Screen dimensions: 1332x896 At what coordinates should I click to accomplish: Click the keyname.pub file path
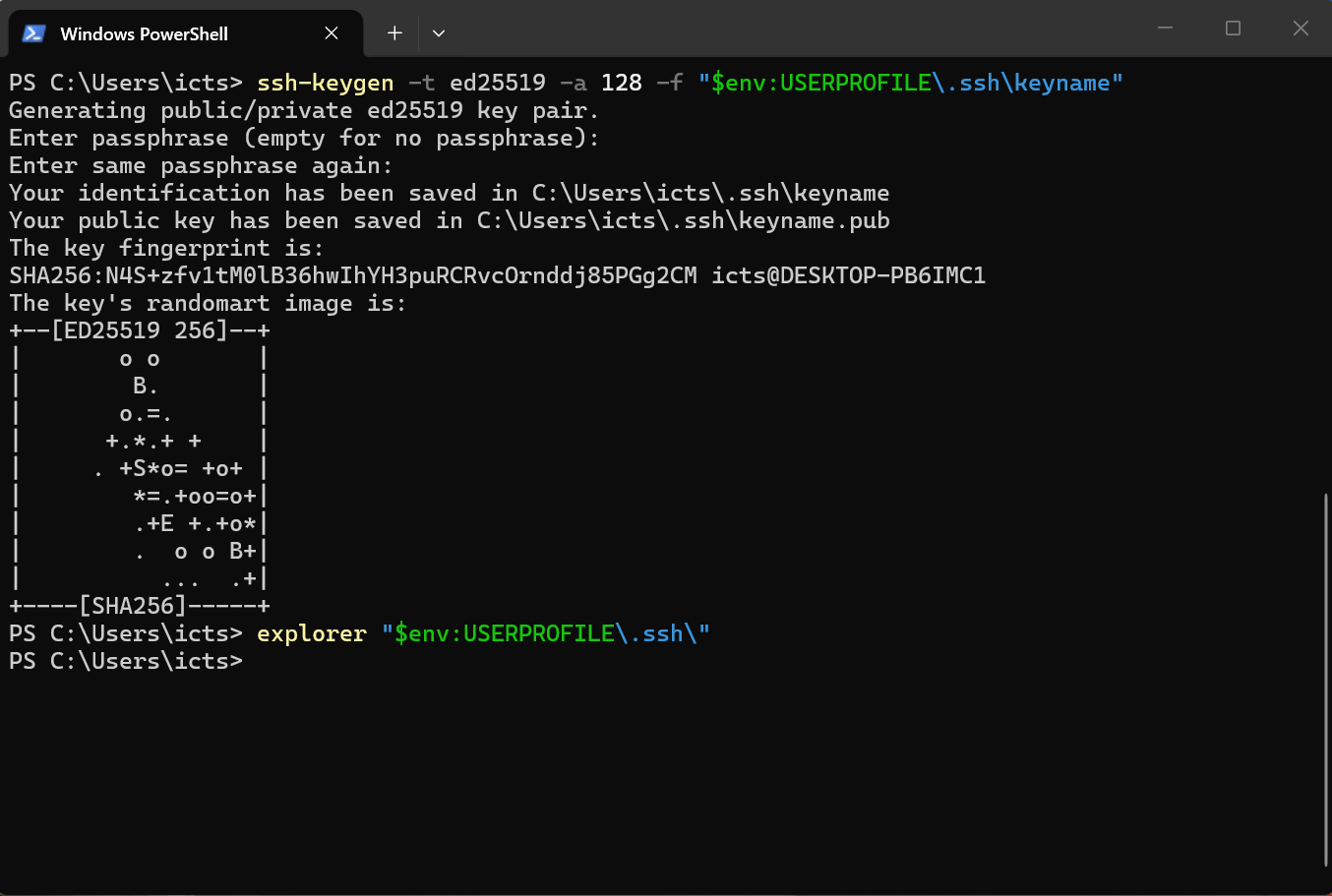(684, 221)
